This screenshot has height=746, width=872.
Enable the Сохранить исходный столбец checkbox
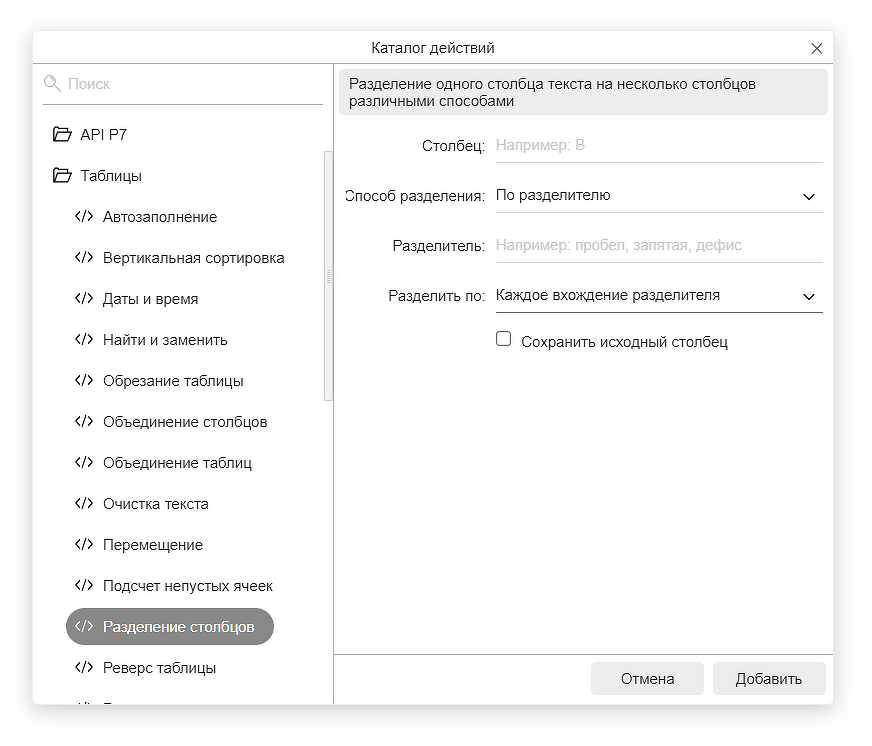(504, 340)
